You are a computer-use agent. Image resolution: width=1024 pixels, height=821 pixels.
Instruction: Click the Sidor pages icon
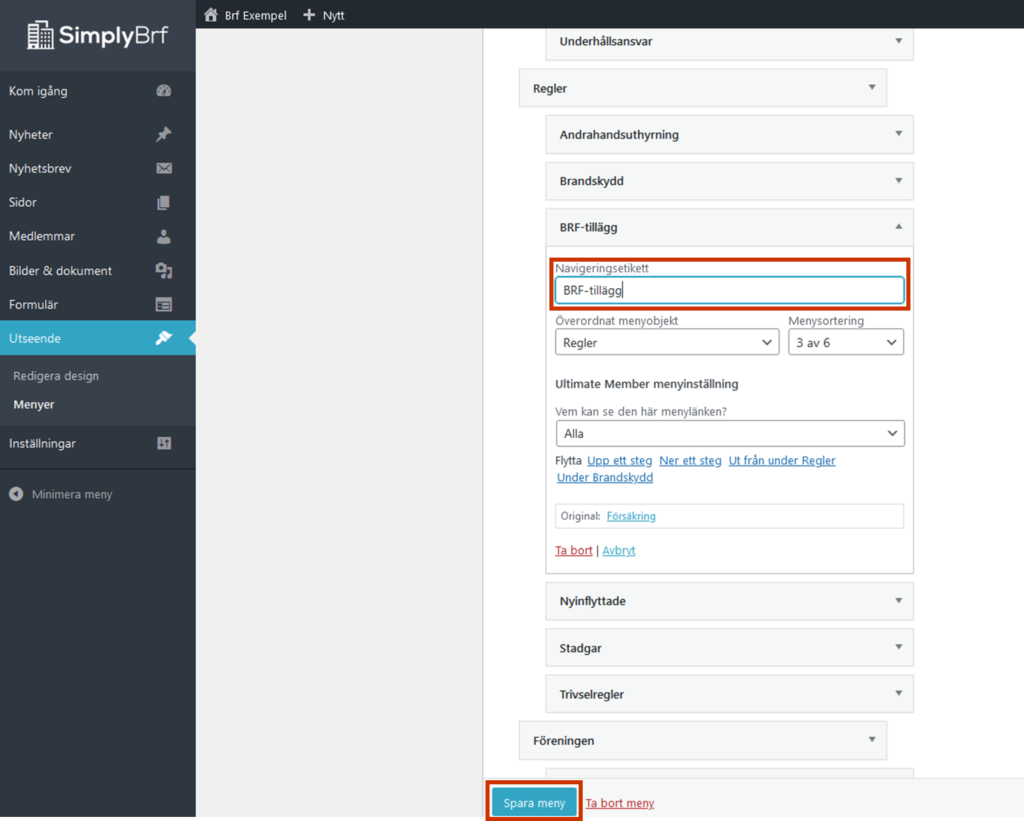point(164,203)
